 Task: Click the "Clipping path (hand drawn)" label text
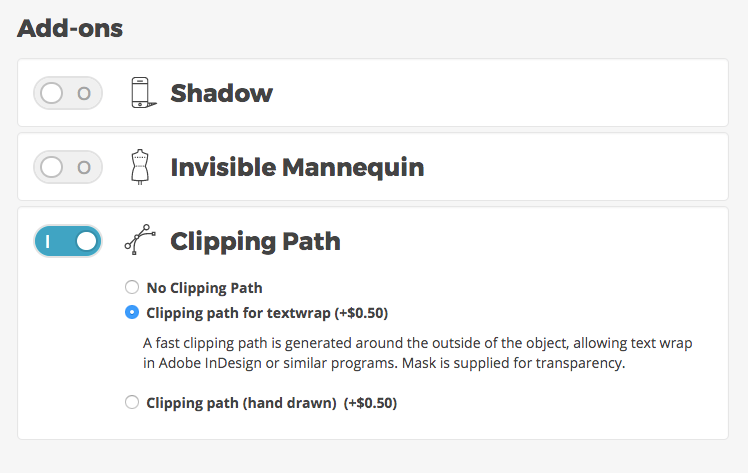(242, 403)
